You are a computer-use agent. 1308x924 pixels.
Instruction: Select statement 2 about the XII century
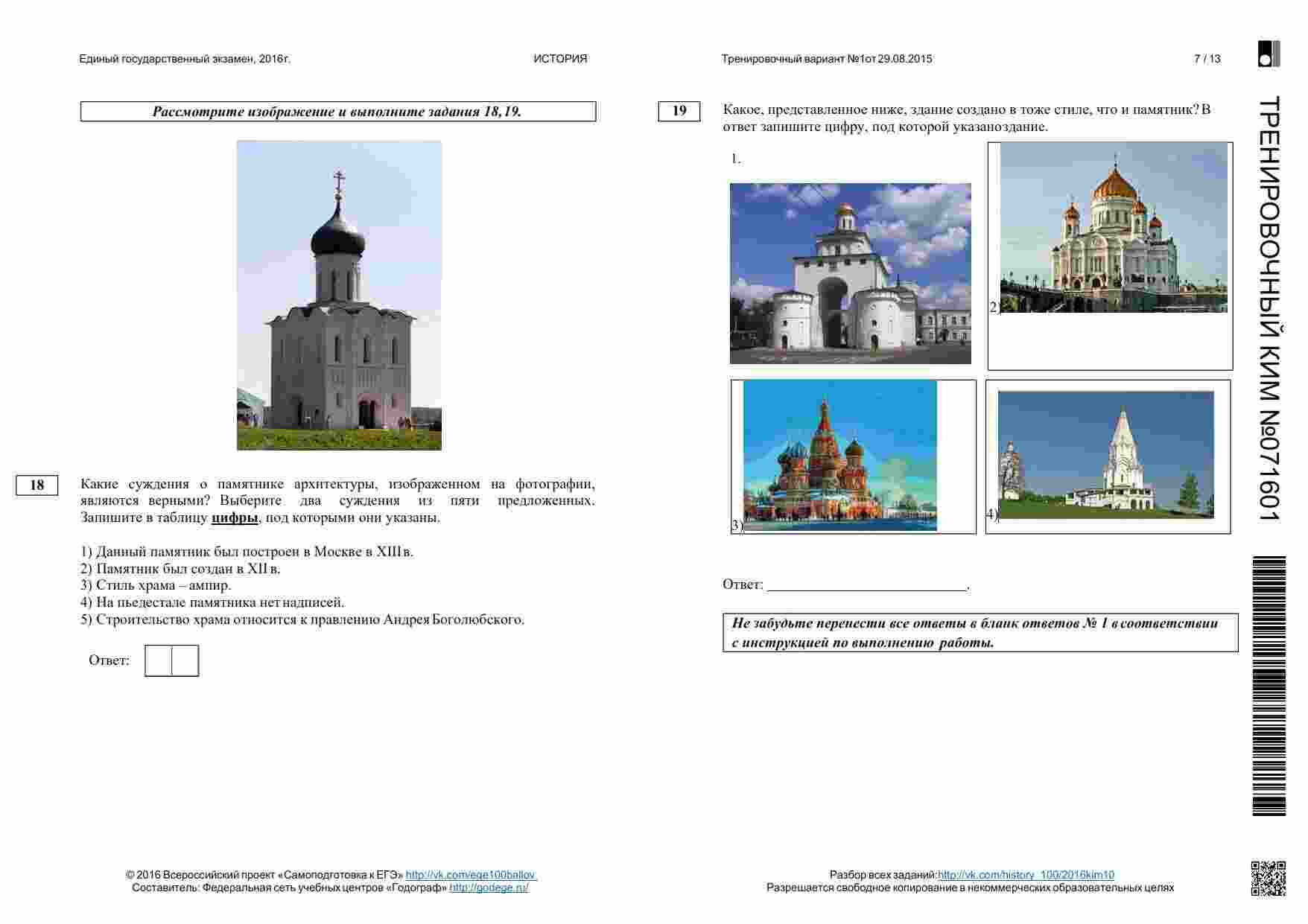(180, 569)
